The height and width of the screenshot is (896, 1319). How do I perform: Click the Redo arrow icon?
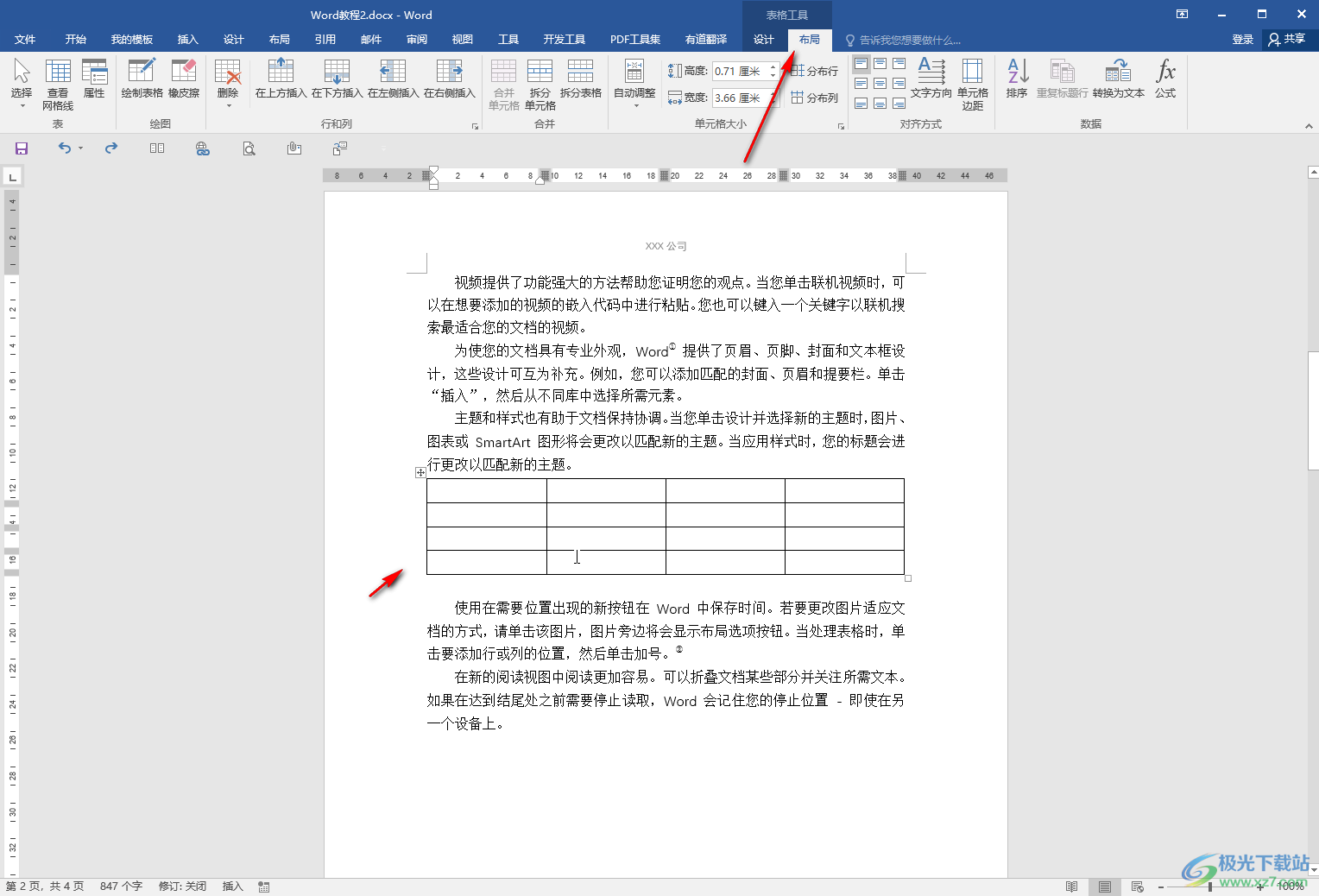pyautogui.click(x=111, y=148)
